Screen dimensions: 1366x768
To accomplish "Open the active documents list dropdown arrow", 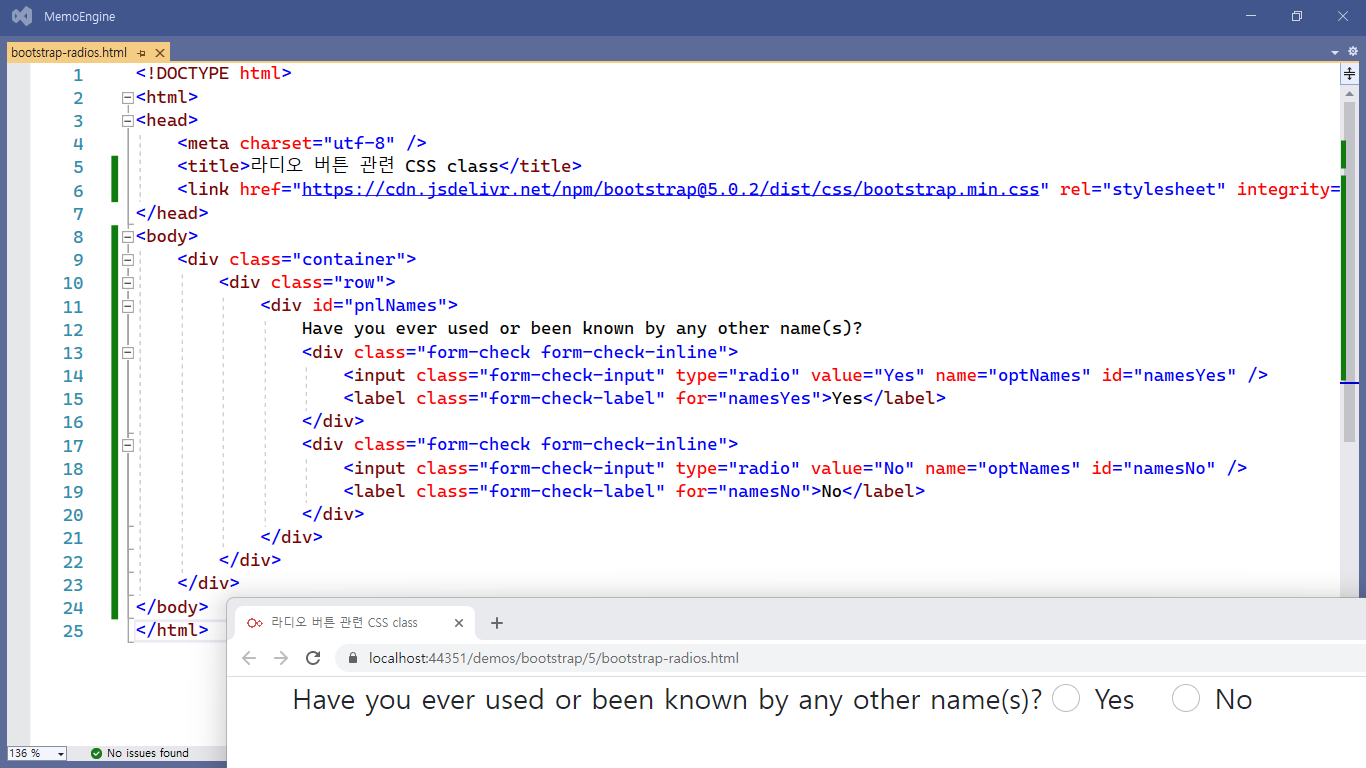I will click(1335, 52).
